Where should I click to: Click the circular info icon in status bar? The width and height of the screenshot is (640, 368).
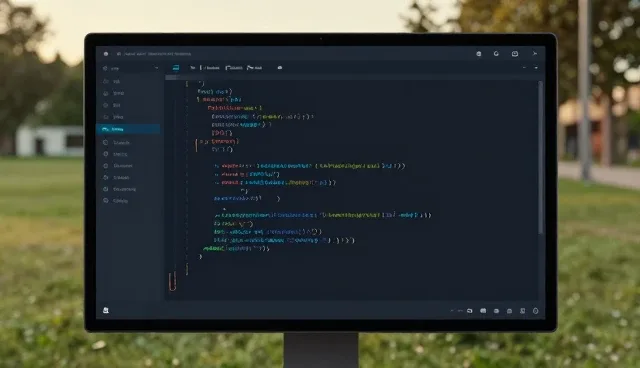(536, 311)
